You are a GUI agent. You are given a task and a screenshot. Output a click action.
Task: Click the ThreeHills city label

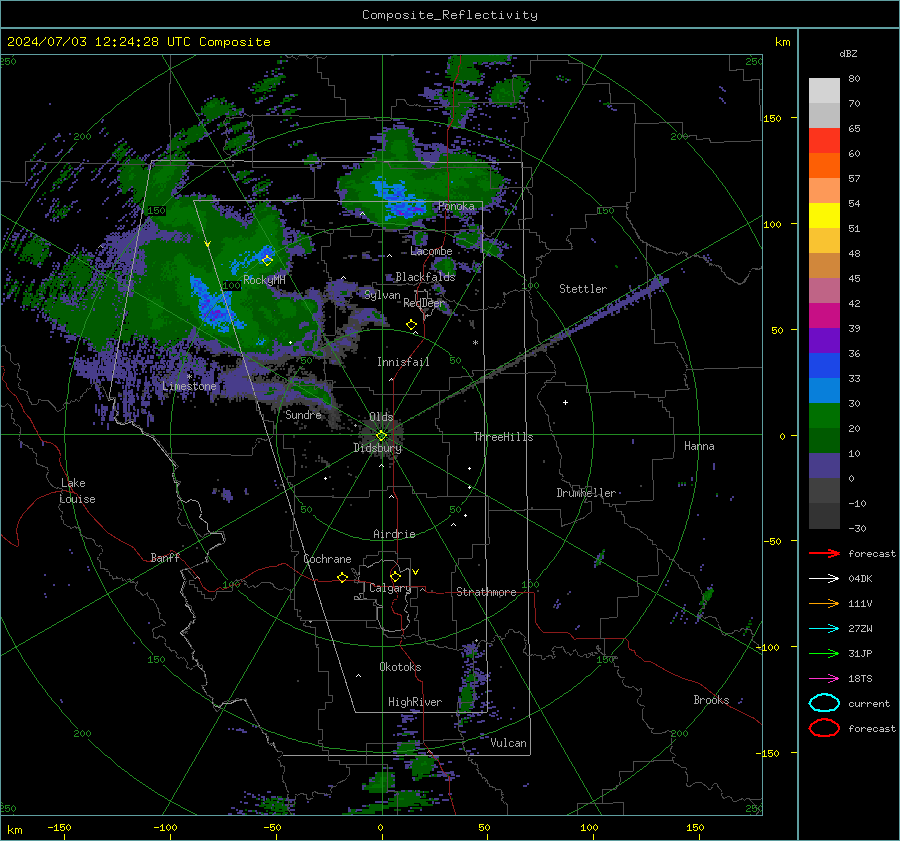[x=503, y=437]
